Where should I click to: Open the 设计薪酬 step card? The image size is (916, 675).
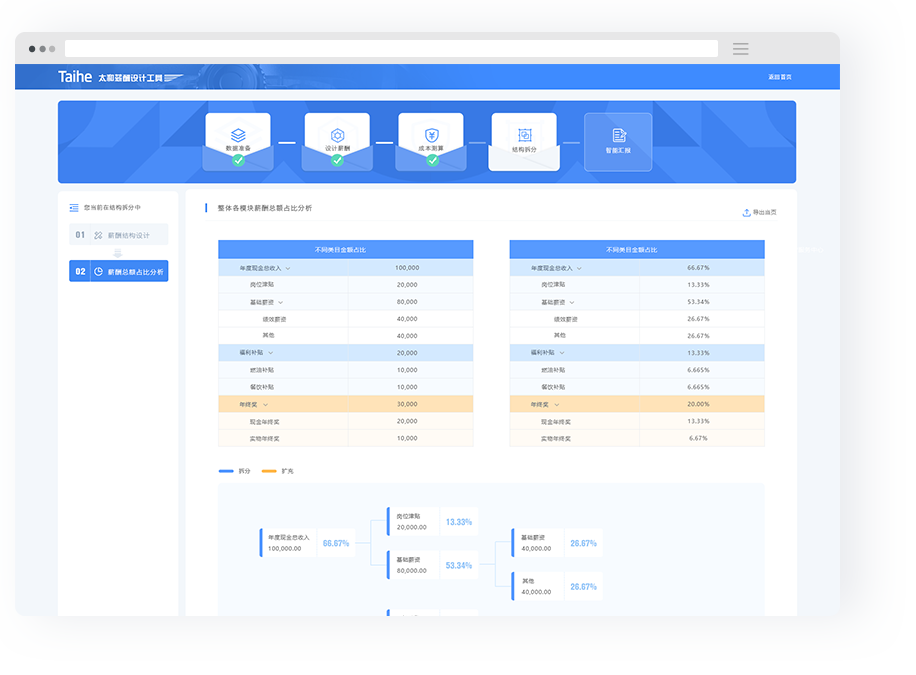tap(337, 141)
